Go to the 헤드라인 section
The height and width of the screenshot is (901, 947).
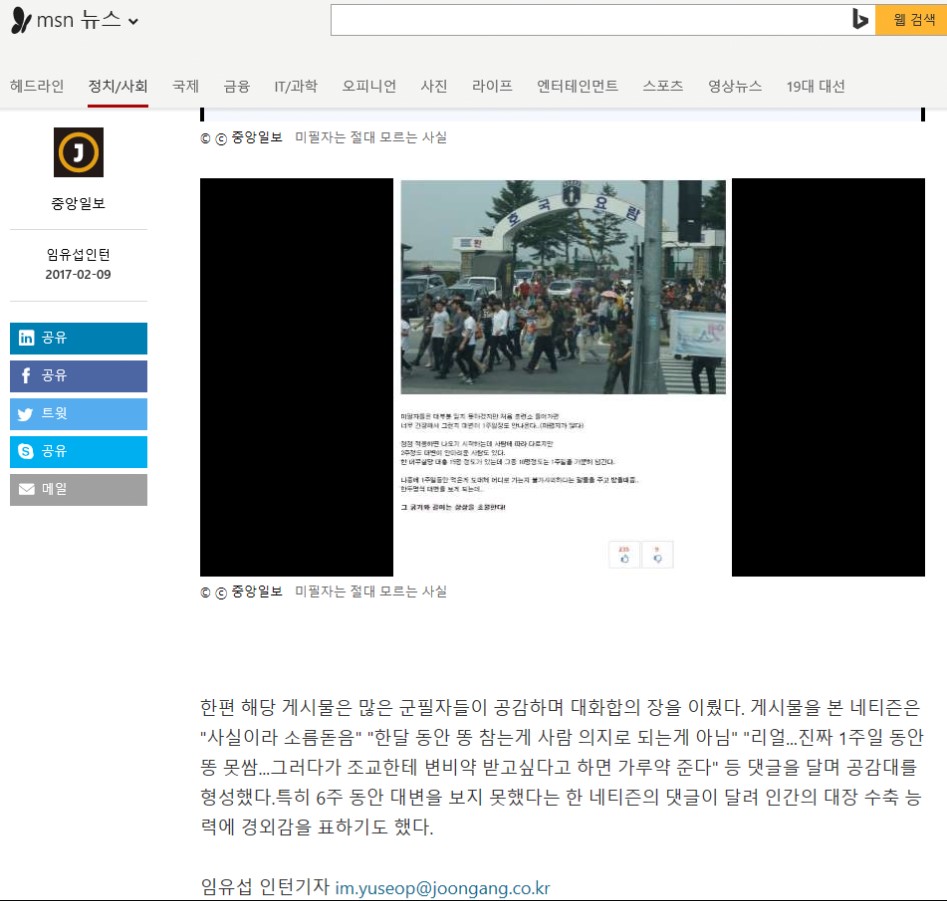pos(37,86)
